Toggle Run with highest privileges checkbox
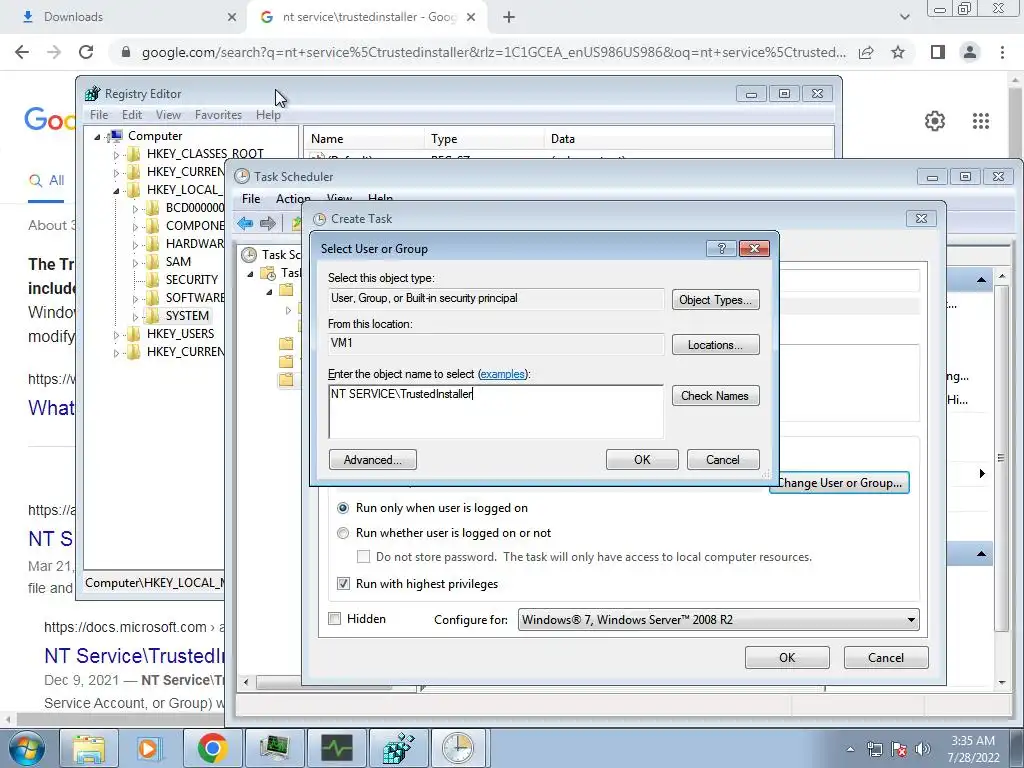The height and width of the screenshot is (768, 1024). pyautogui.click(x=343, y=584)
